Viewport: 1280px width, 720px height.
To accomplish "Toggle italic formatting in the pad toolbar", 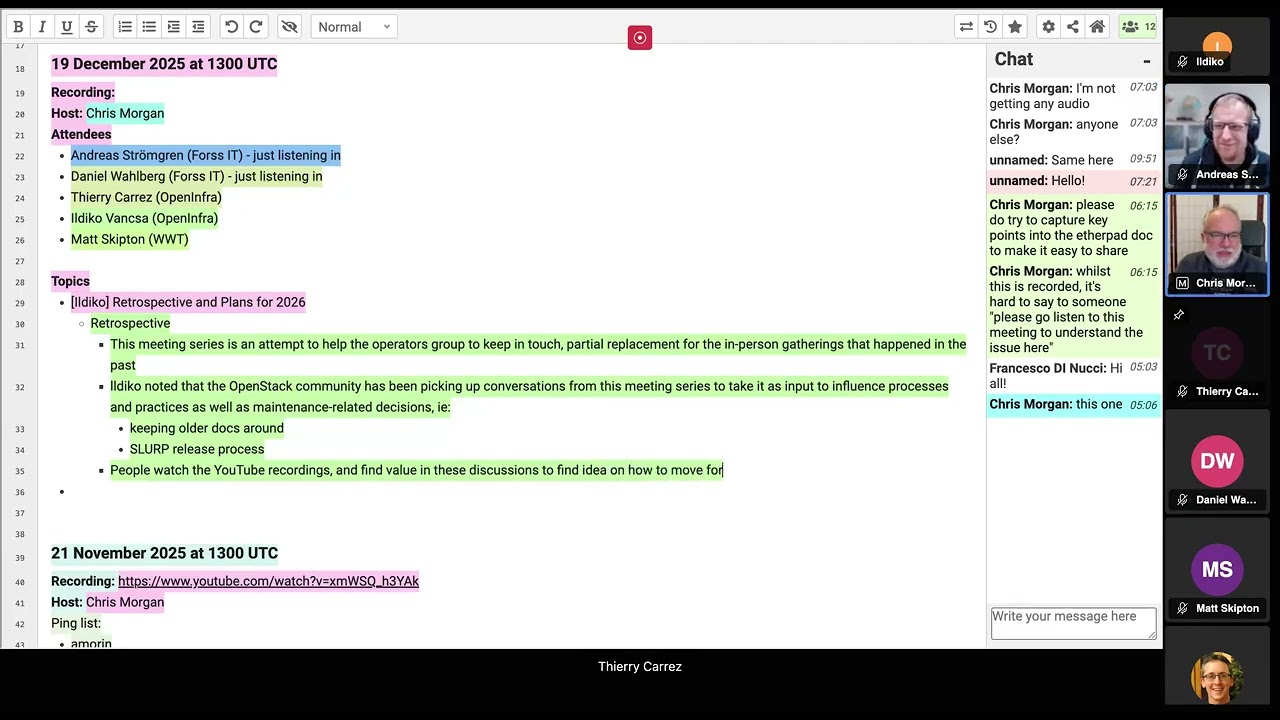I will [42, 27].
